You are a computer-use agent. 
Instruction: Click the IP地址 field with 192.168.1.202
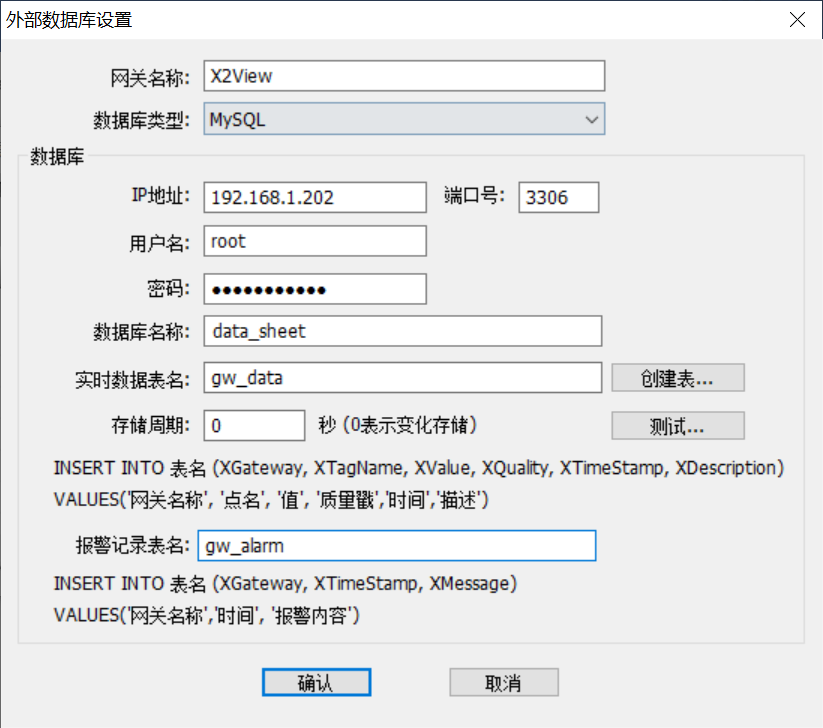click(315, 197)
